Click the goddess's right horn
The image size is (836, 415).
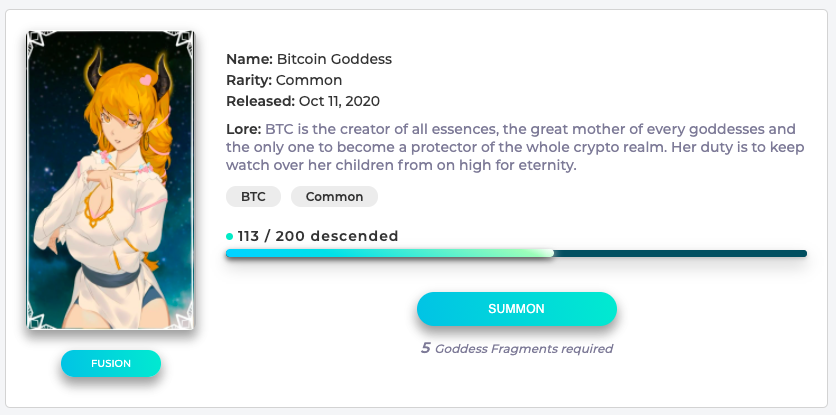pos(162,77)
